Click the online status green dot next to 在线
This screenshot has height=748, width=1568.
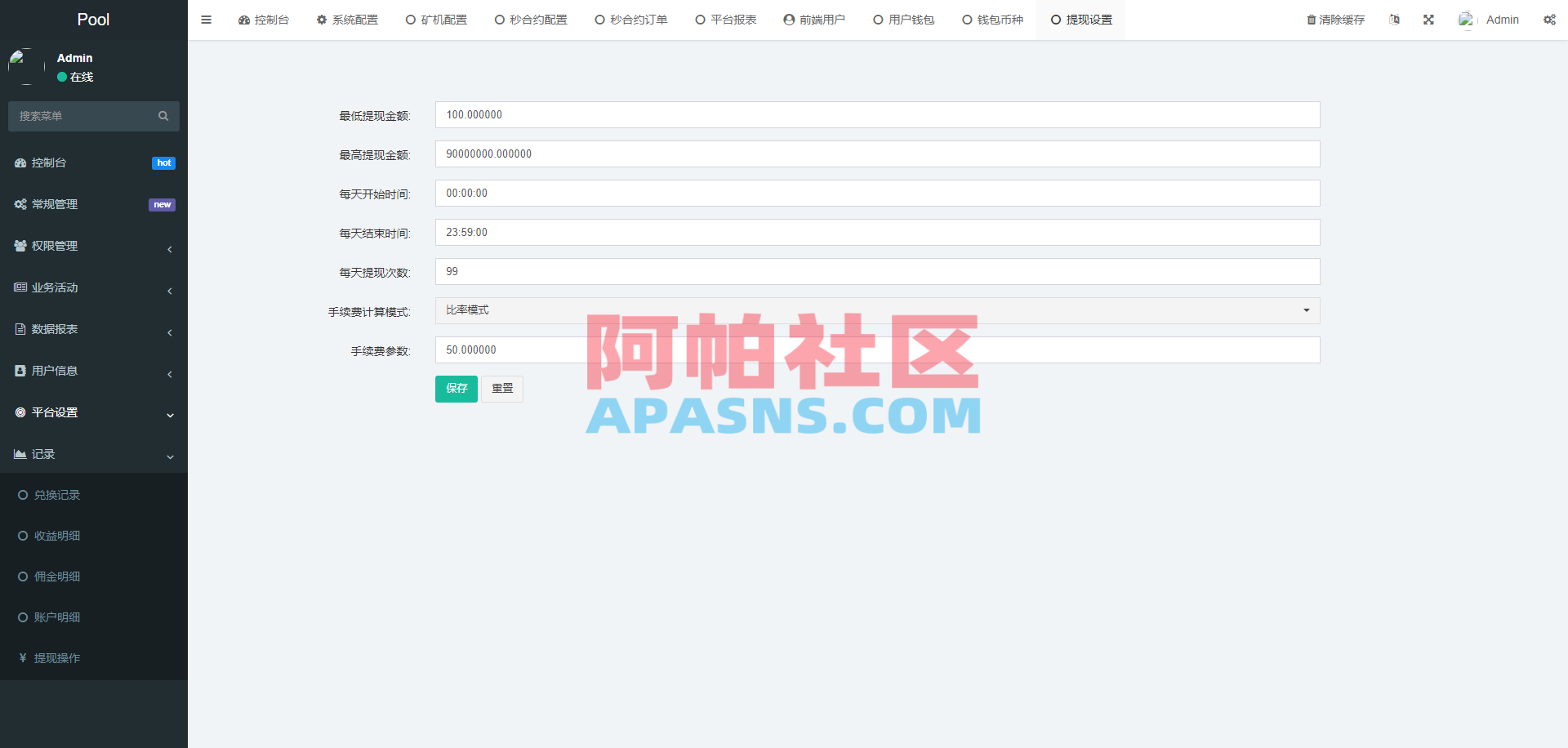point(60,76)
